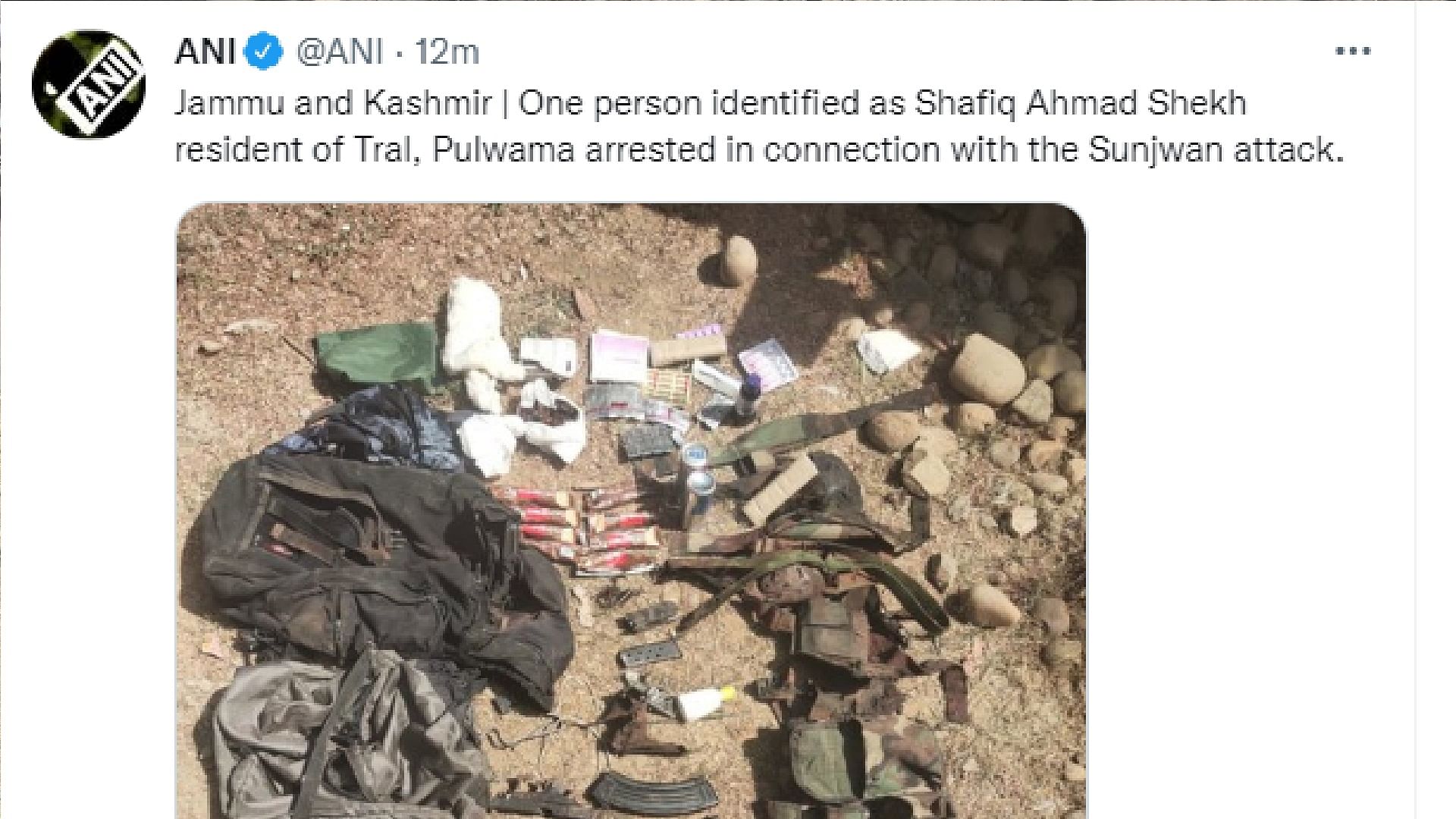Visit the @ANI handle link
1456x819 pixels.
[x=339, y=52]
